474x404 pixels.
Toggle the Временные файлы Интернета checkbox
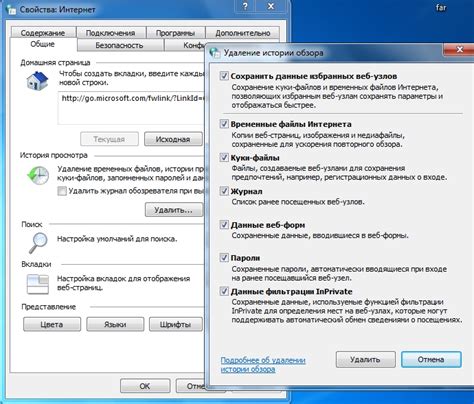coord(224,124)
